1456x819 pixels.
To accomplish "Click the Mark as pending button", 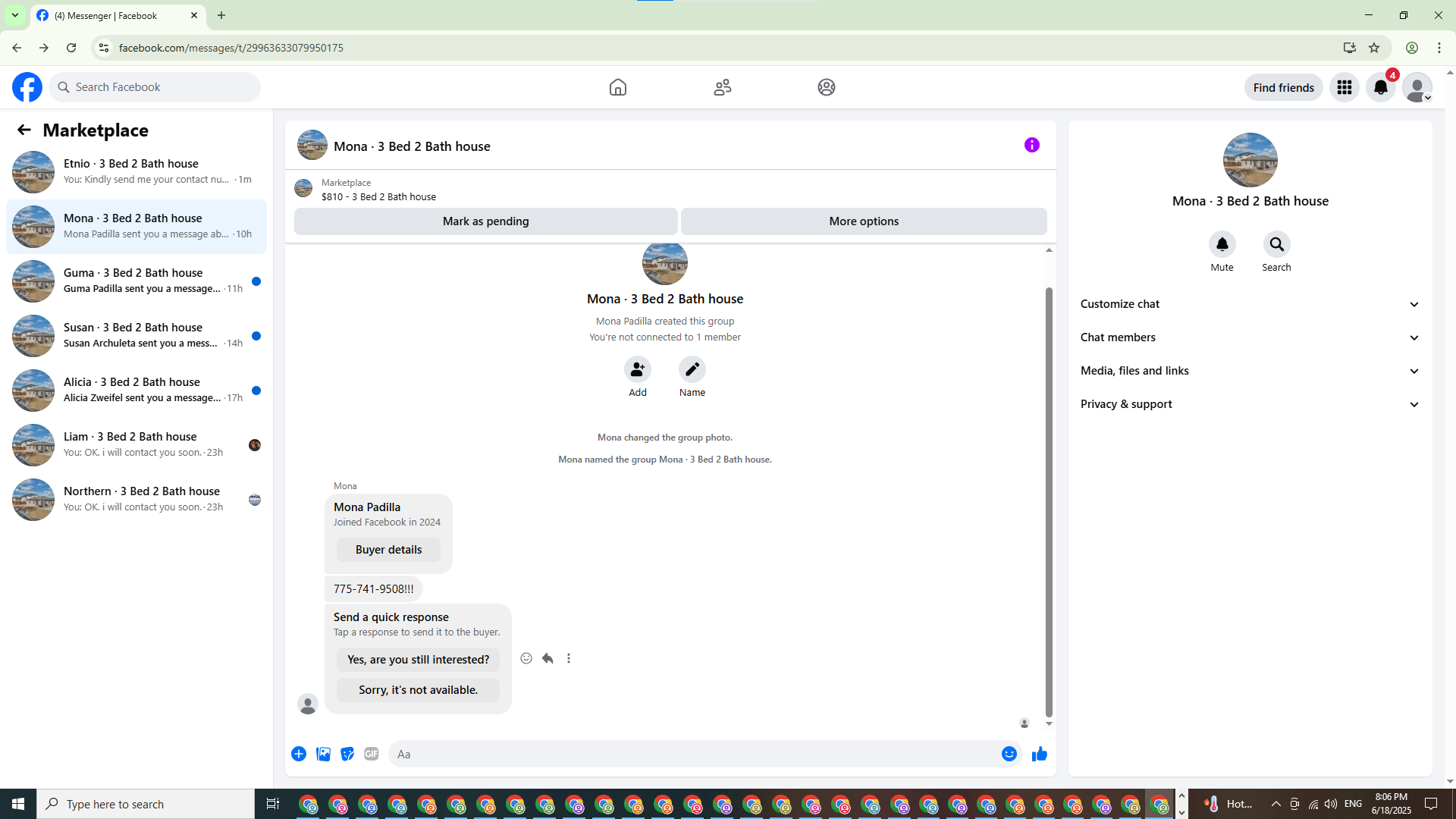I will [x=486, y=221].
